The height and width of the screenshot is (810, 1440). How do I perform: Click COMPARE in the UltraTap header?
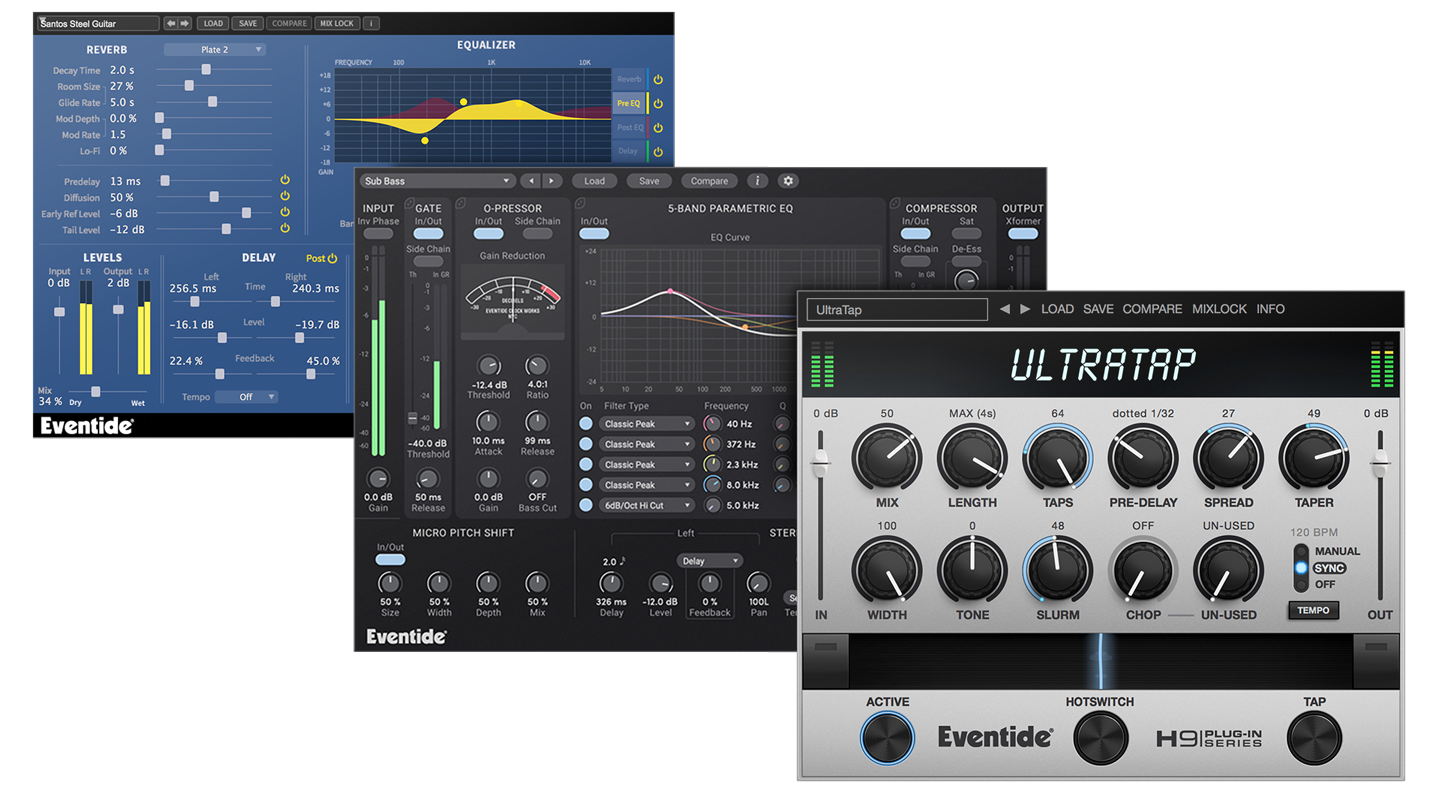[1152, 309]
